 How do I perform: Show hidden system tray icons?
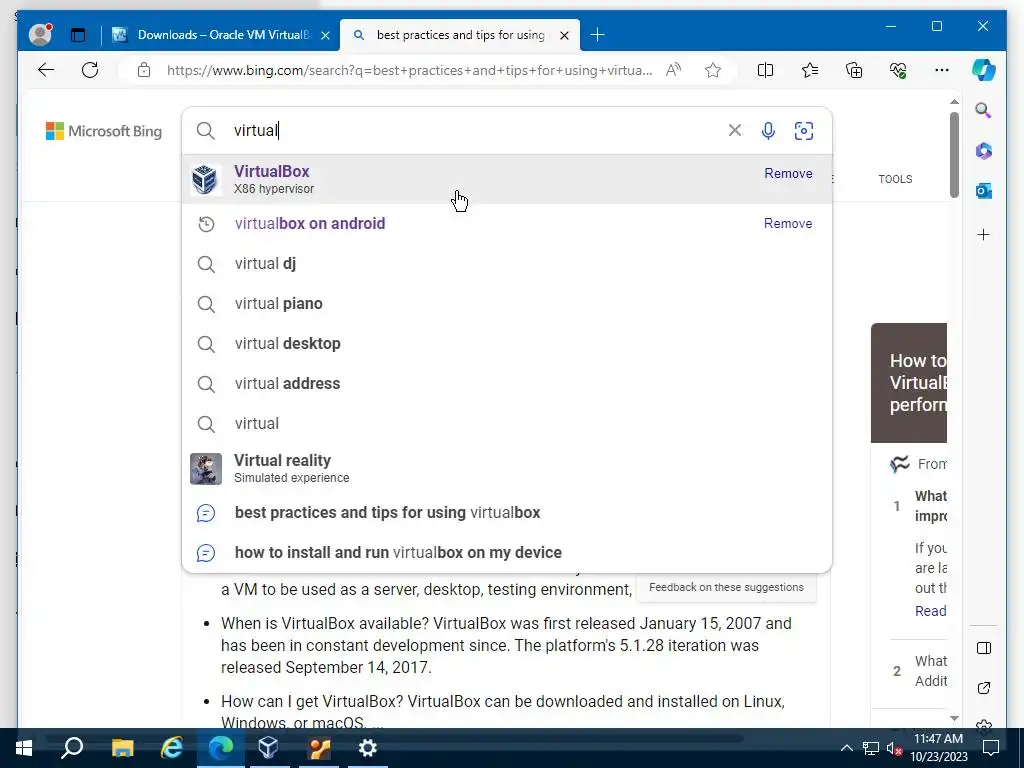tap(846, 748)
